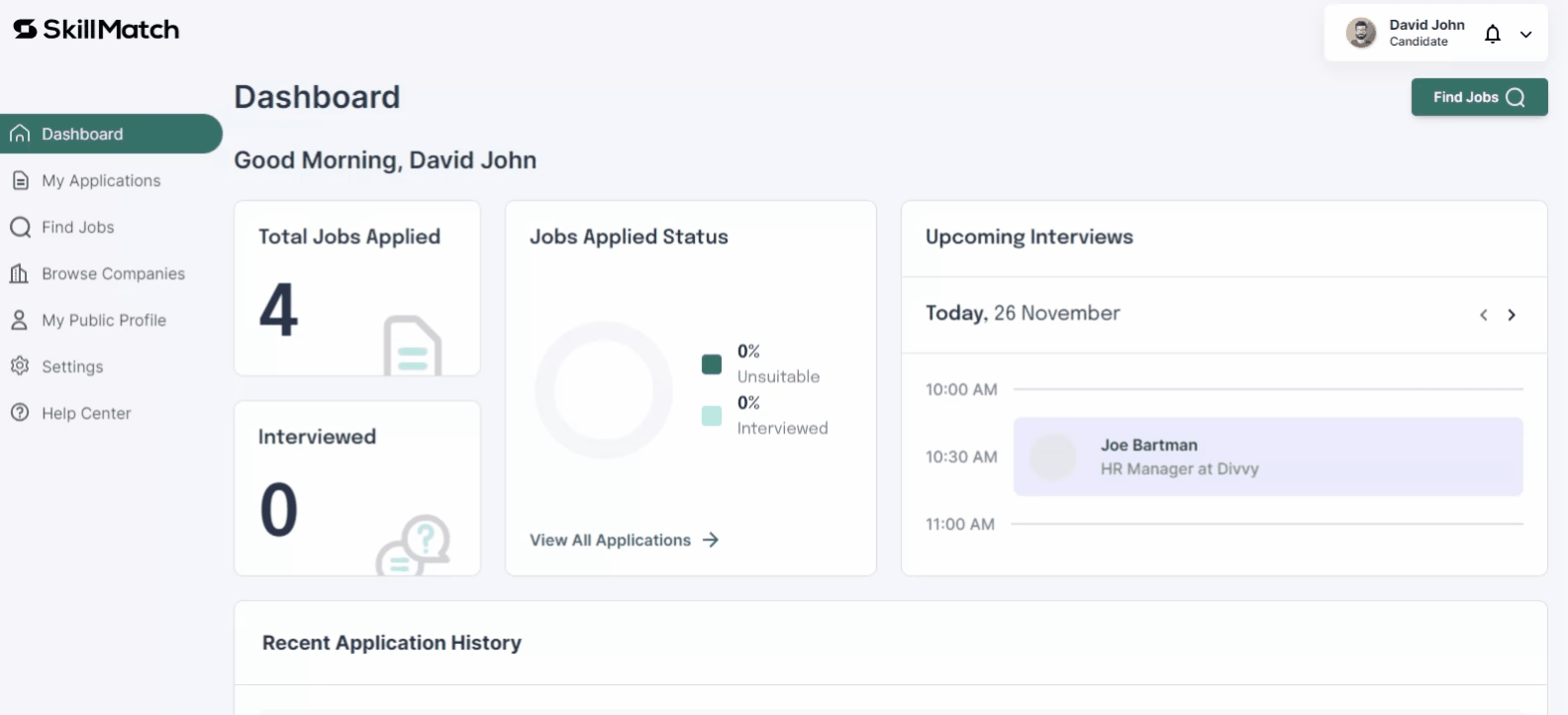This screenshot has width=1568, height=715.
Task: Click David John's profile avatar
Action: [1361, 33]
